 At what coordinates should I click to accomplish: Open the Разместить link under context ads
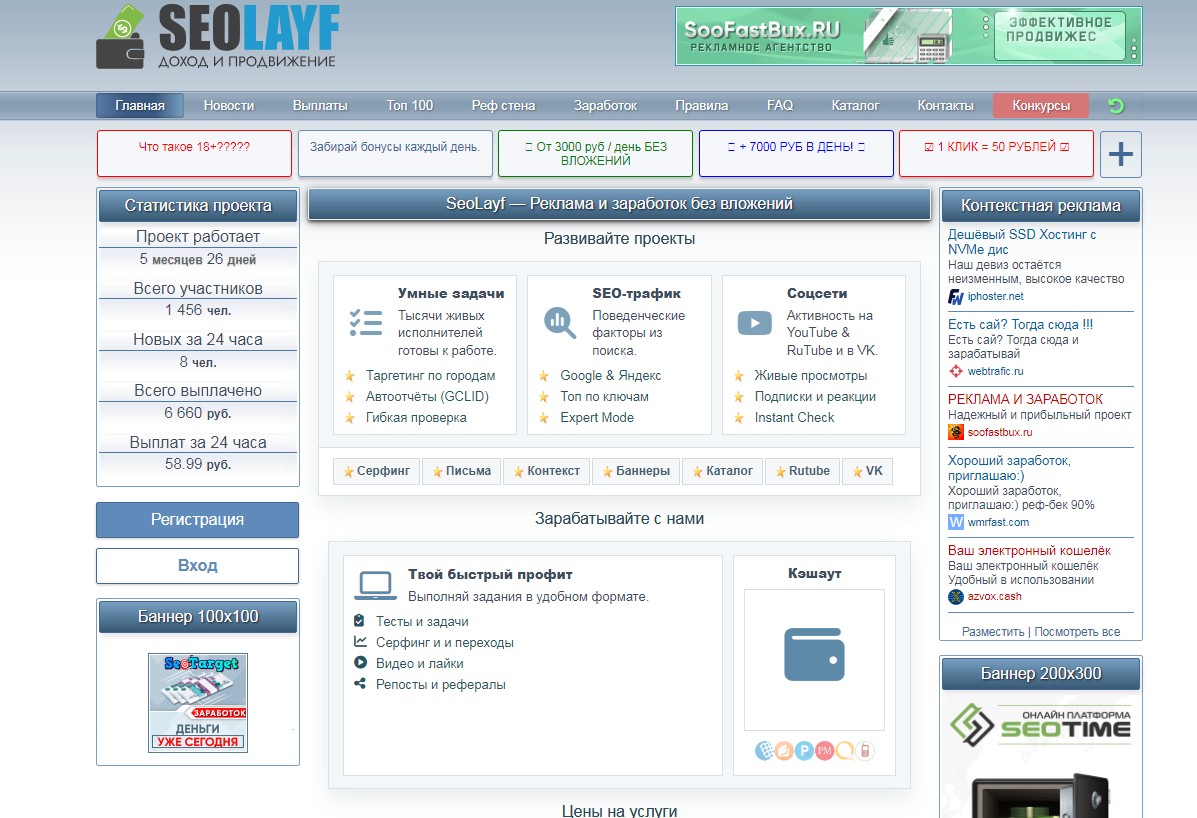click(x=992, y=632)
